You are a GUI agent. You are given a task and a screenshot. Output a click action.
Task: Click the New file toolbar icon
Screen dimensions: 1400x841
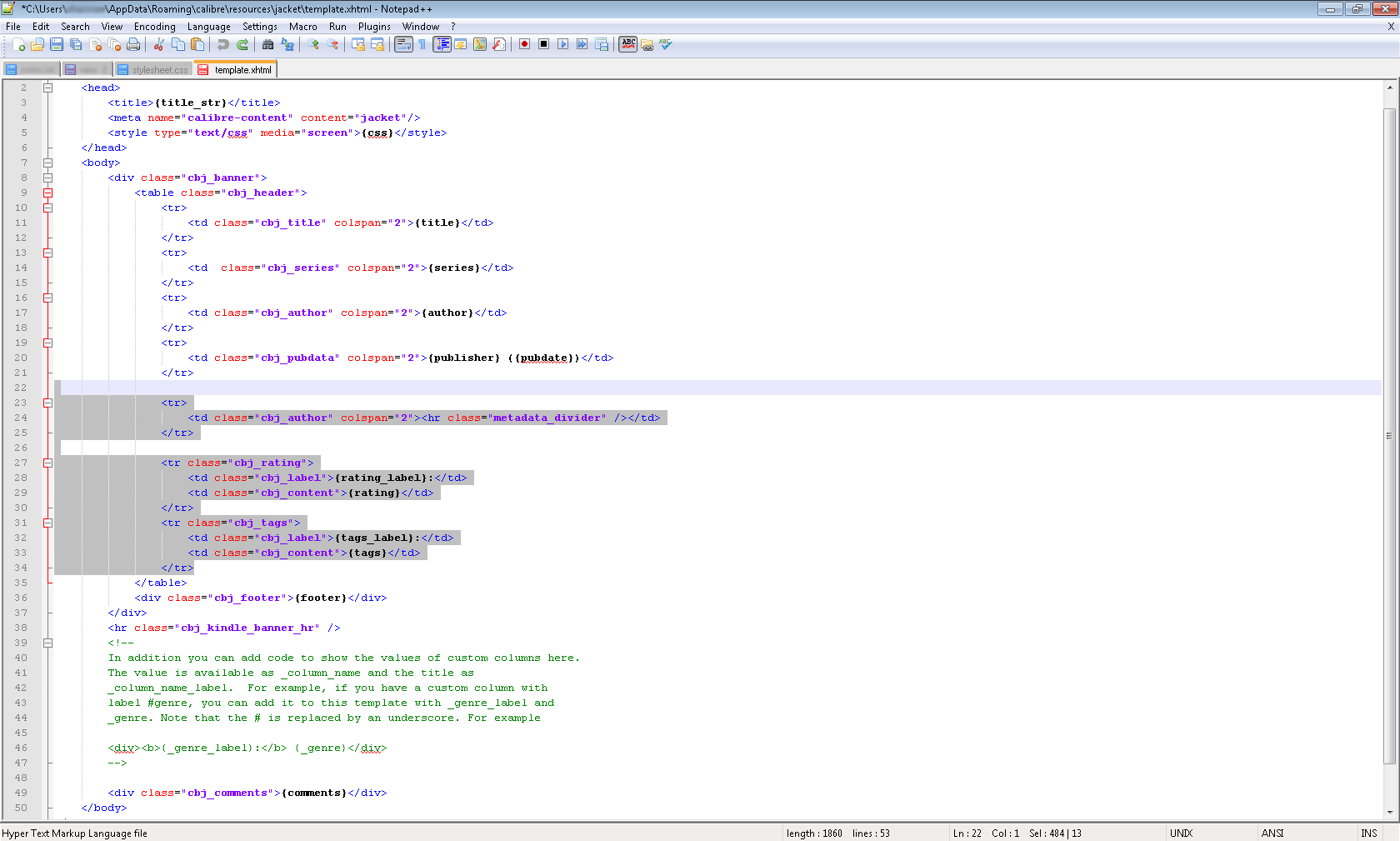[18, 45]
